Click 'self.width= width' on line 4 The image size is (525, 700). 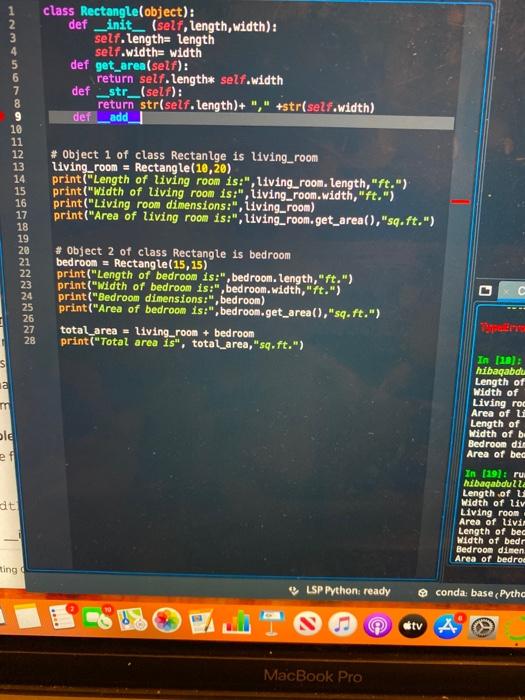pos(148,52)
